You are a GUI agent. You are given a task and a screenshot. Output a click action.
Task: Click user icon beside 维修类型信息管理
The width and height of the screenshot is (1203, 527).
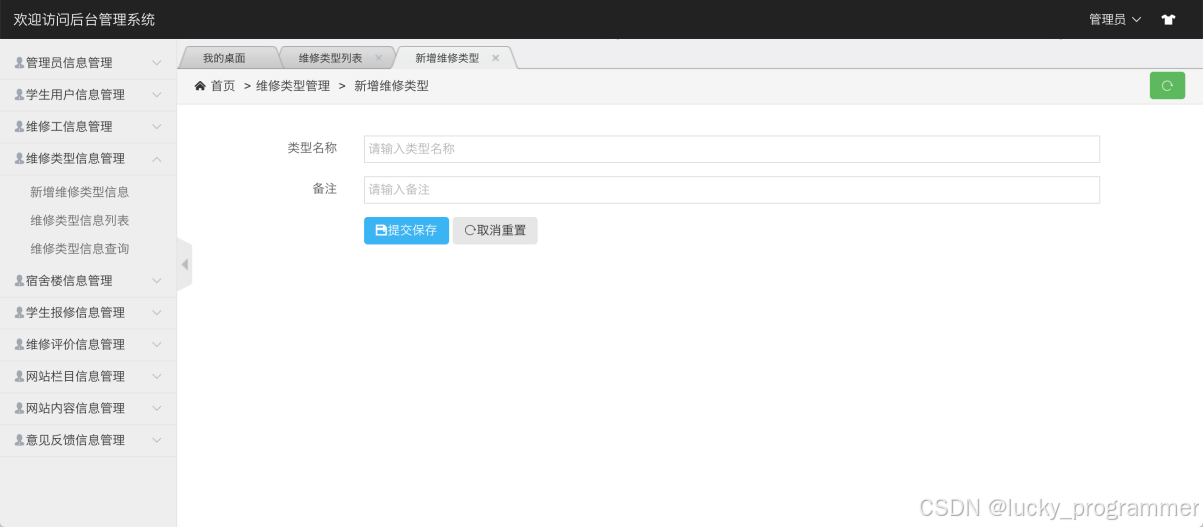19,158
